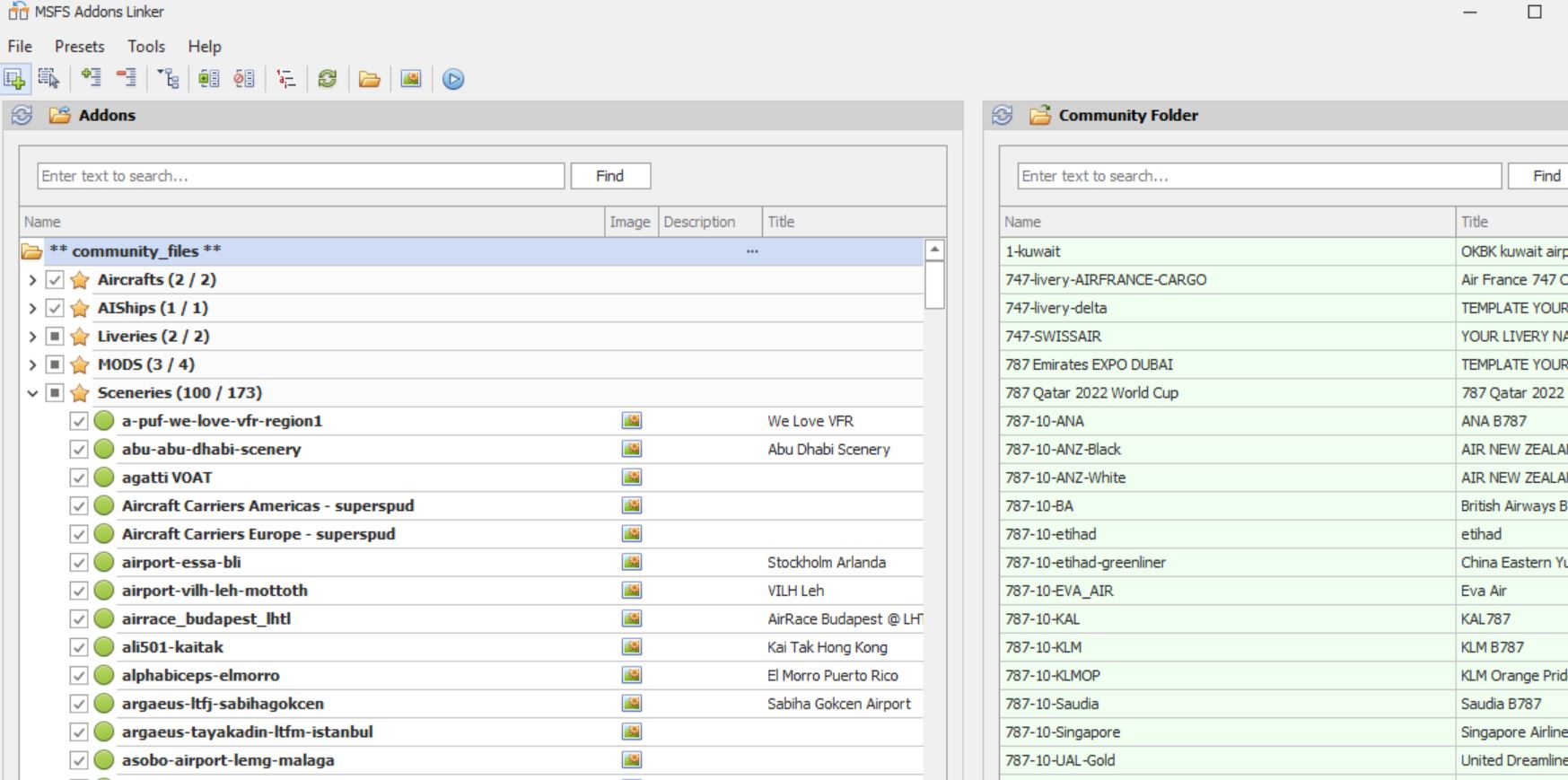Expand the Liveries group
The image size is (1568, 780).
pos(32,337)
